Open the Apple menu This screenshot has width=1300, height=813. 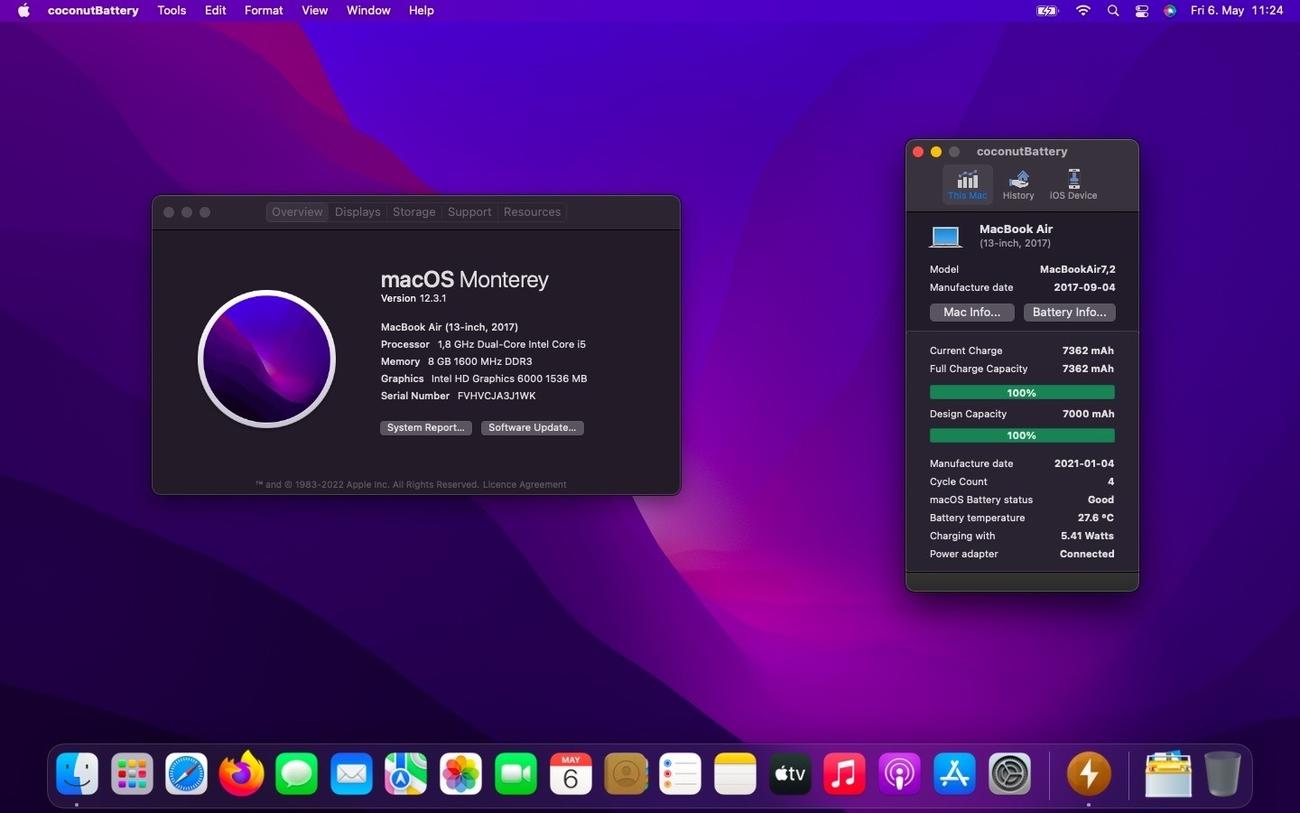click(23, 10)
